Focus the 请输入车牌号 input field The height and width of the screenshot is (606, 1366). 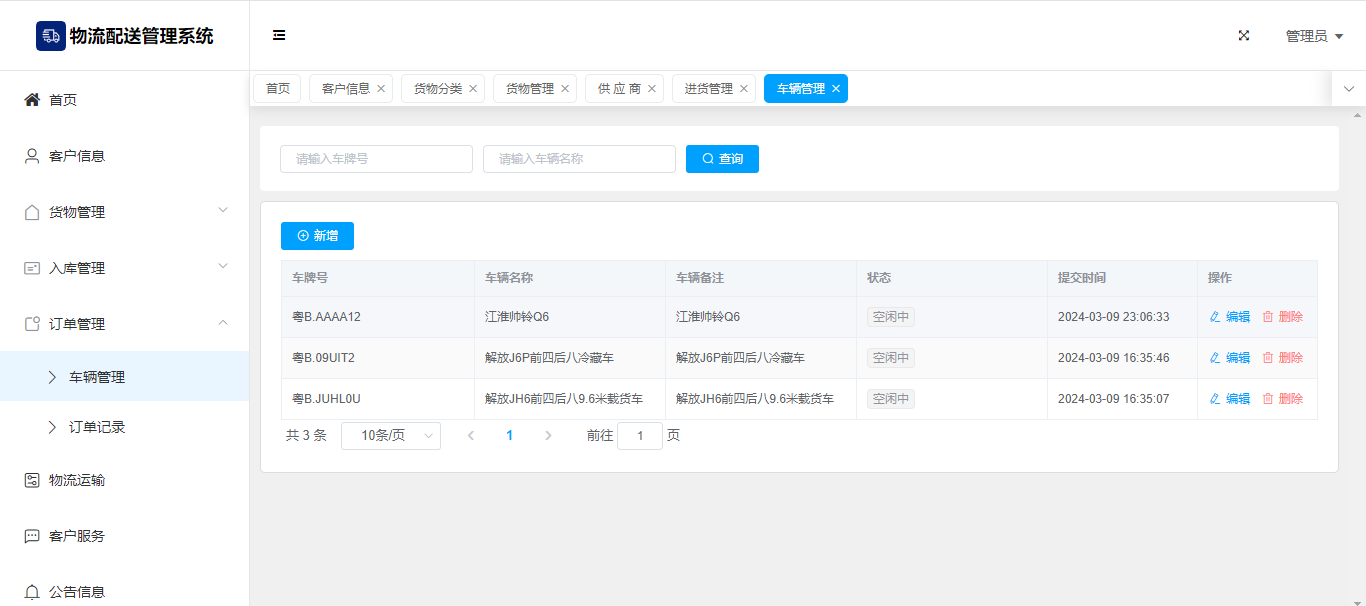pyautogui.click(x=376, y=159)
